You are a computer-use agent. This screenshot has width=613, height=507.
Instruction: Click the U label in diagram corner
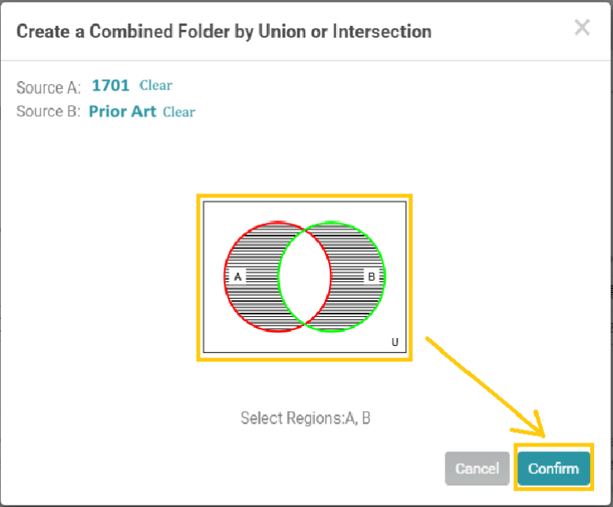tap(395, 342)
